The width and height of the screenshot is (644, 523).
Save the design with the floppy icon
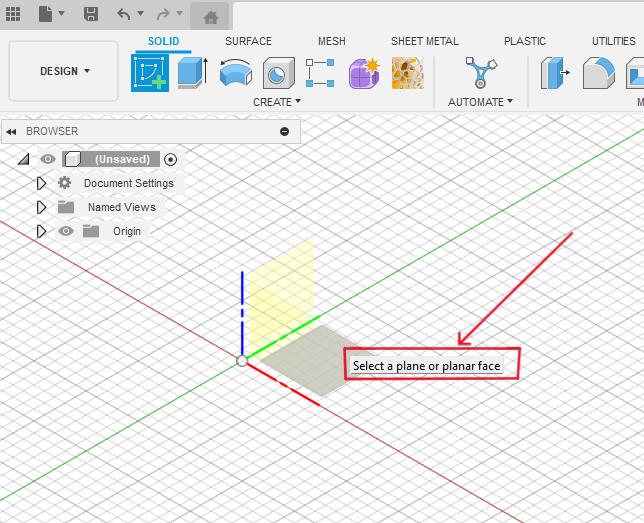pos(91,14)
